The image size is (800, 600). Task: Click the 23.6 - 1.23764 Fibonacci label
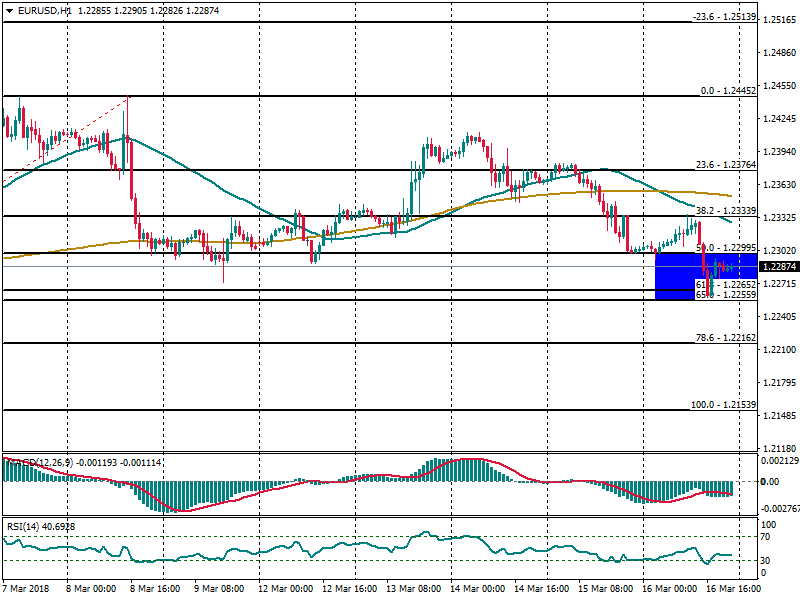tap(725, 165)
